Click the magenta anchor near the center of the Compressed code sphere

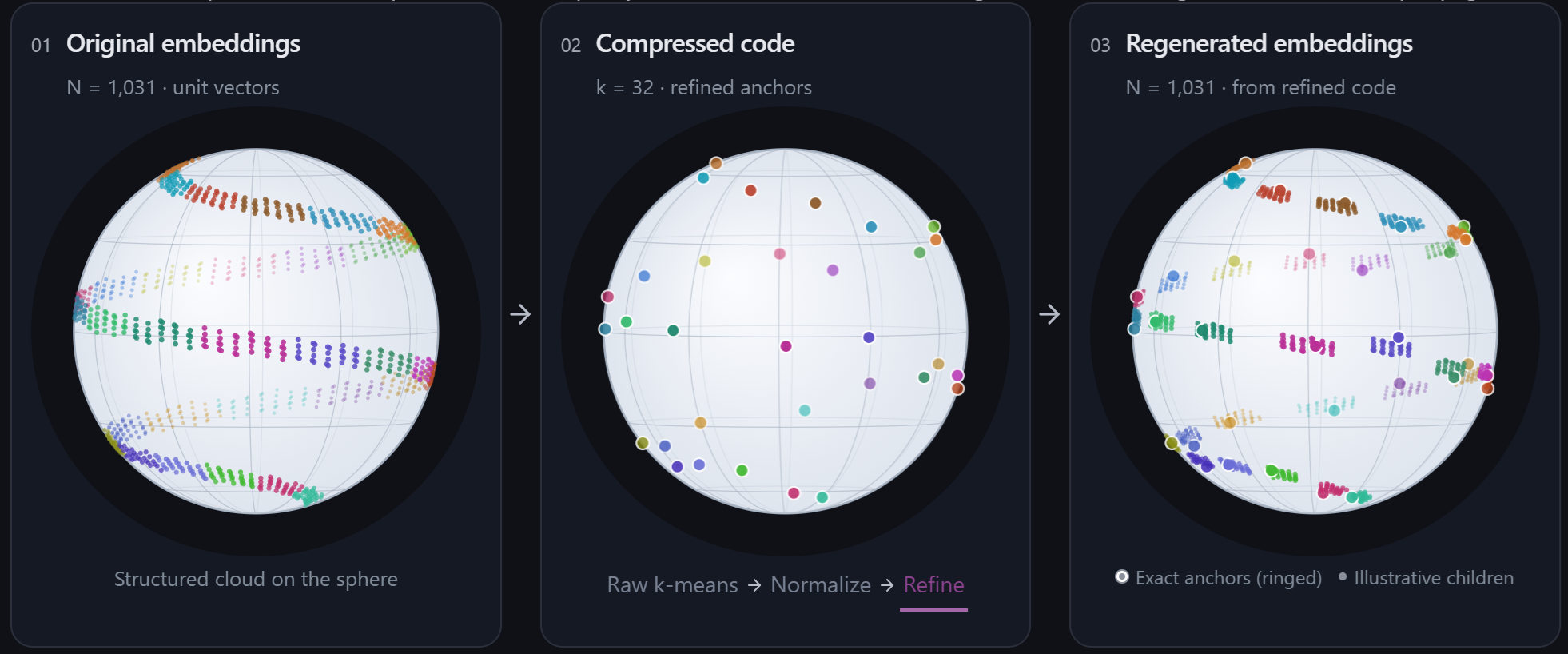pos(786,346)
